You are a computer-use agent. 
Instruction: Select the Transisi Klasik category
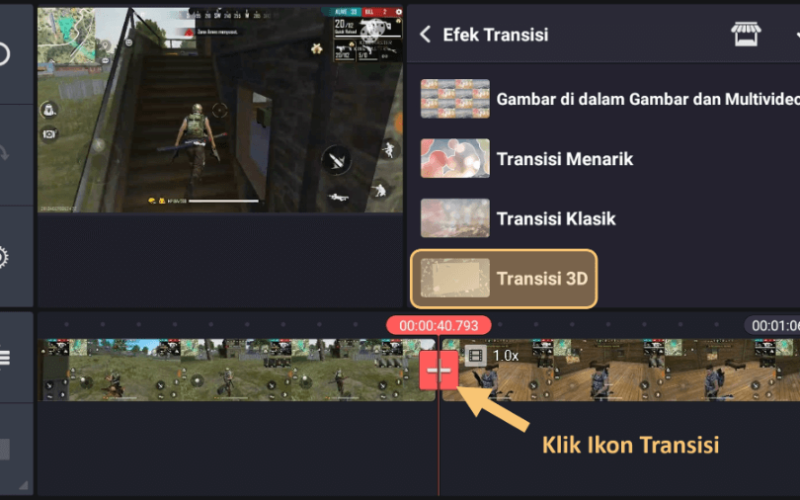(x=556, y=218)
